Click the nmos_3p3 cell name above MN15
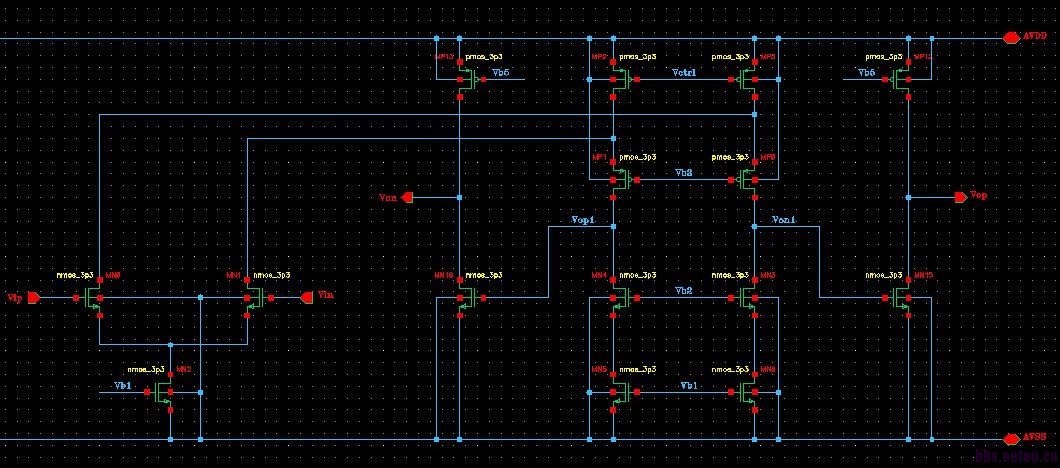The height and width of the screenshot is (468, 1060). 884,275
